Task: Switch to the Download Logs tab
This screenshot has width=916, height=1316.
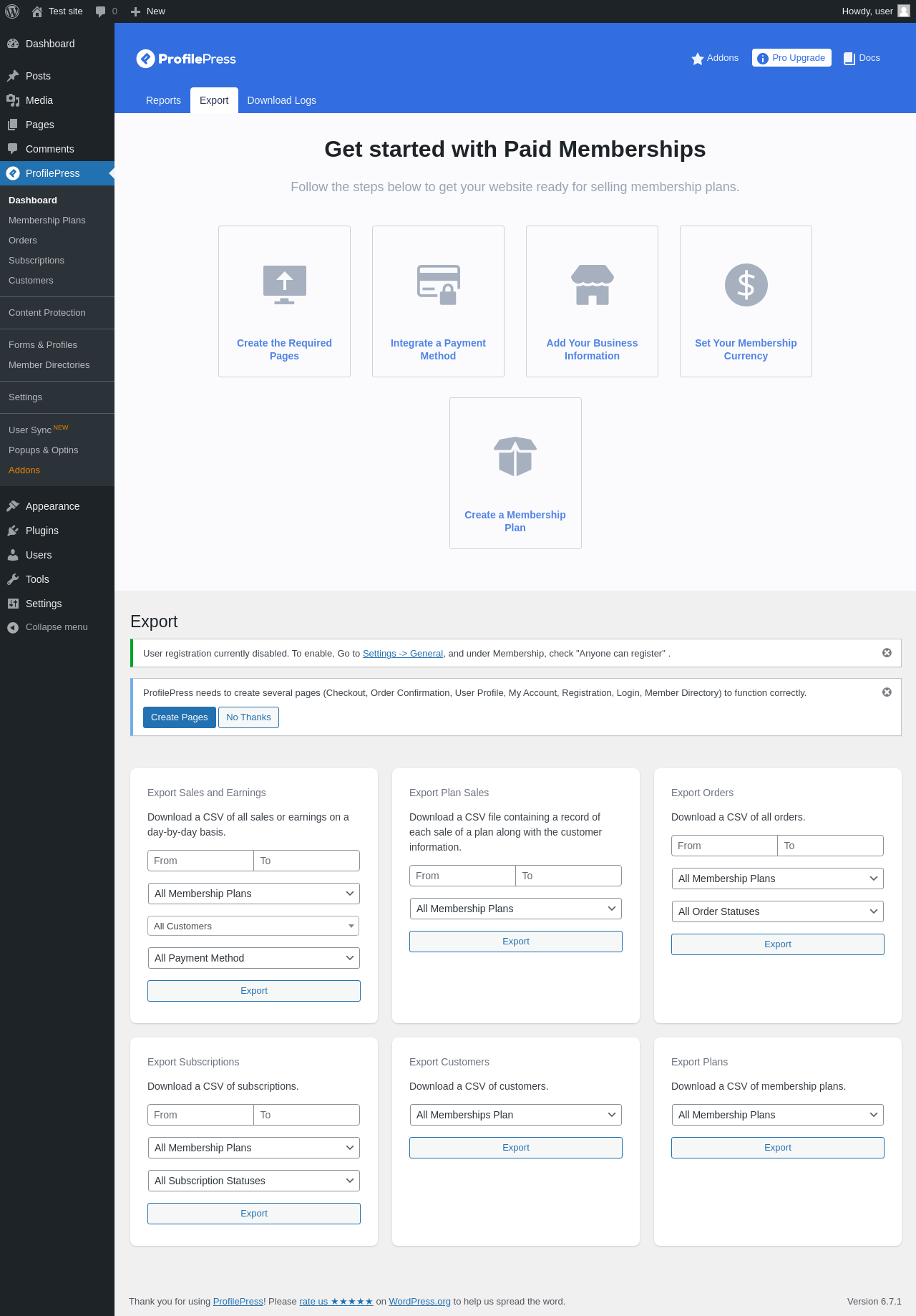Action: click(x=281, y=100)
